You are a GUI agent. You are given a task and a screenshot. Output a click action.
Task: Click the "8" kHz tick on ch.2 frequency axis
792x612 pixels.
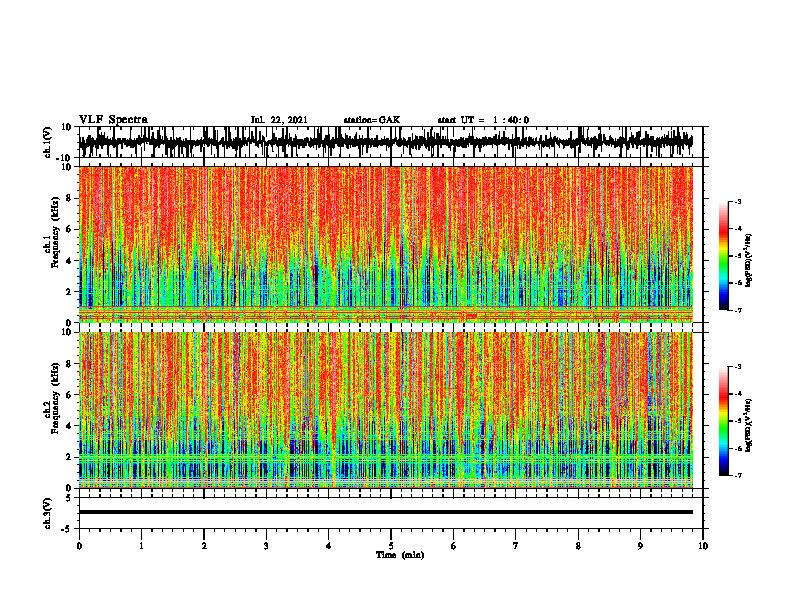point(69,364)
